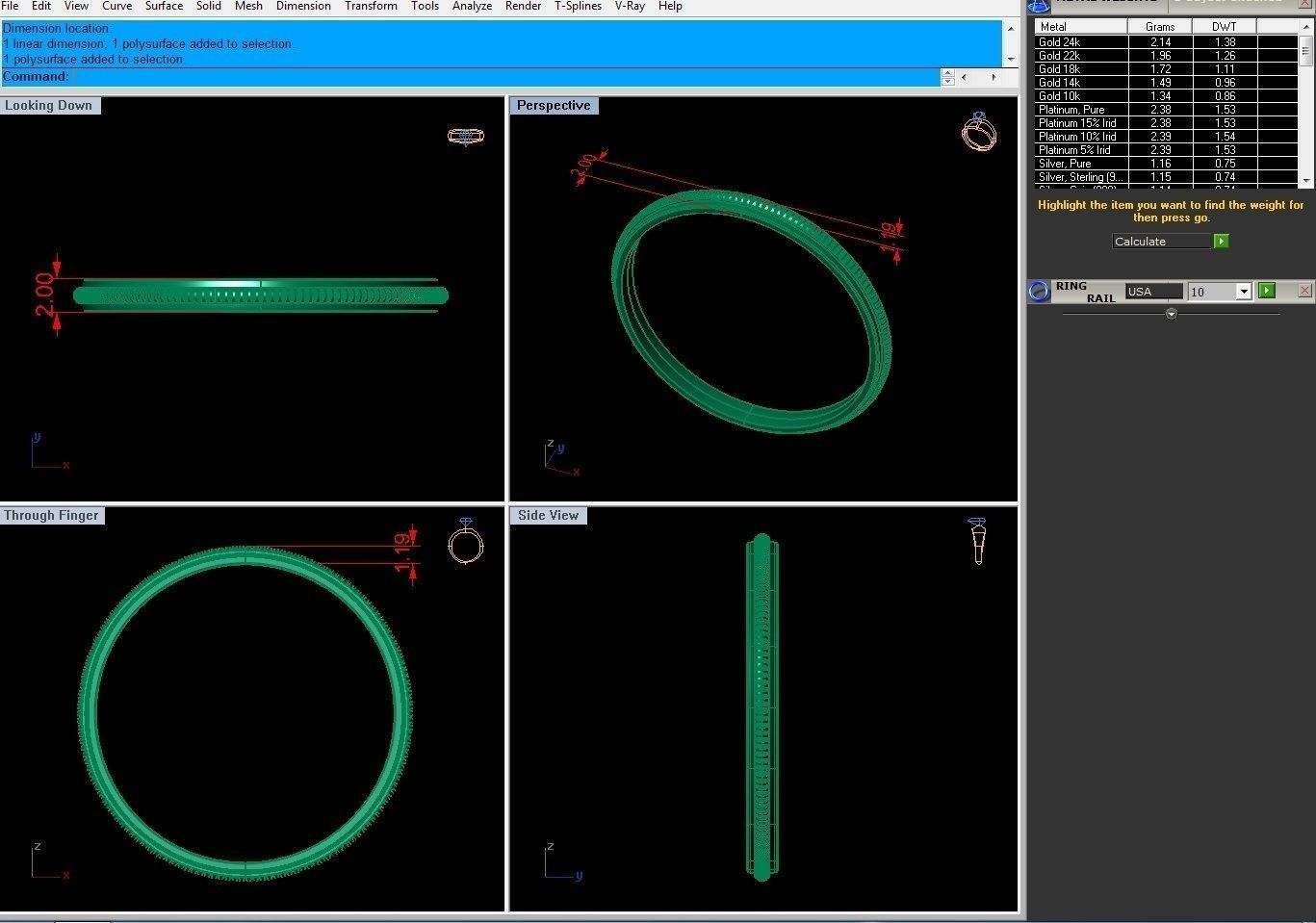1316x923 pixels.
Task: Open the Render menu
Action: [x=523, y=6]
